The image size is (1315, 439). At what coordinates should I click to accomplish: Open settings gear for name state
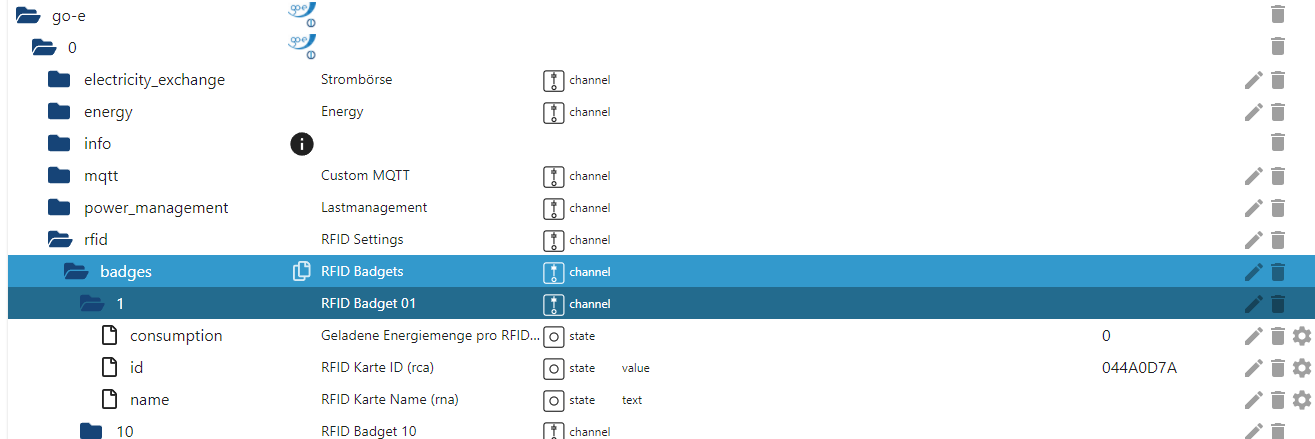click(x=1301, y=400)
